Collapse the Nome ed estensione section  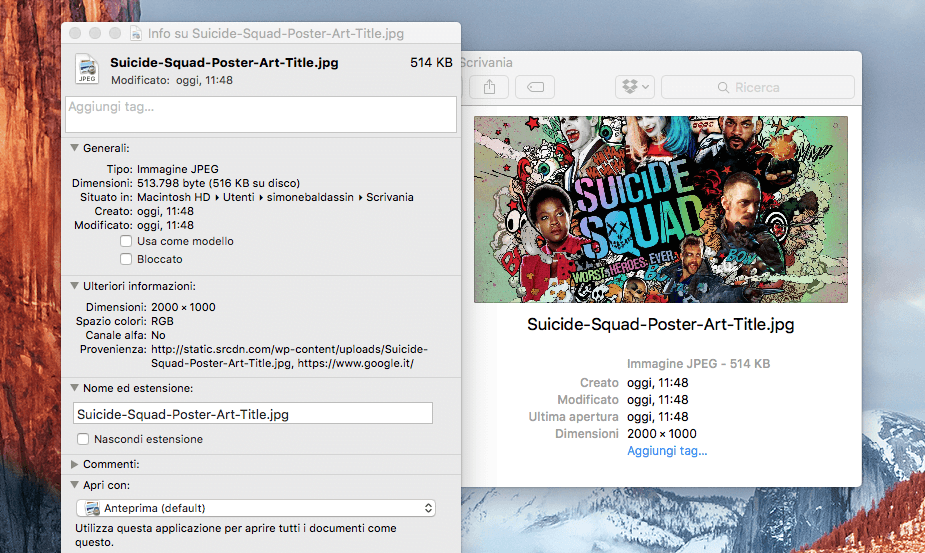coord(74,388)
